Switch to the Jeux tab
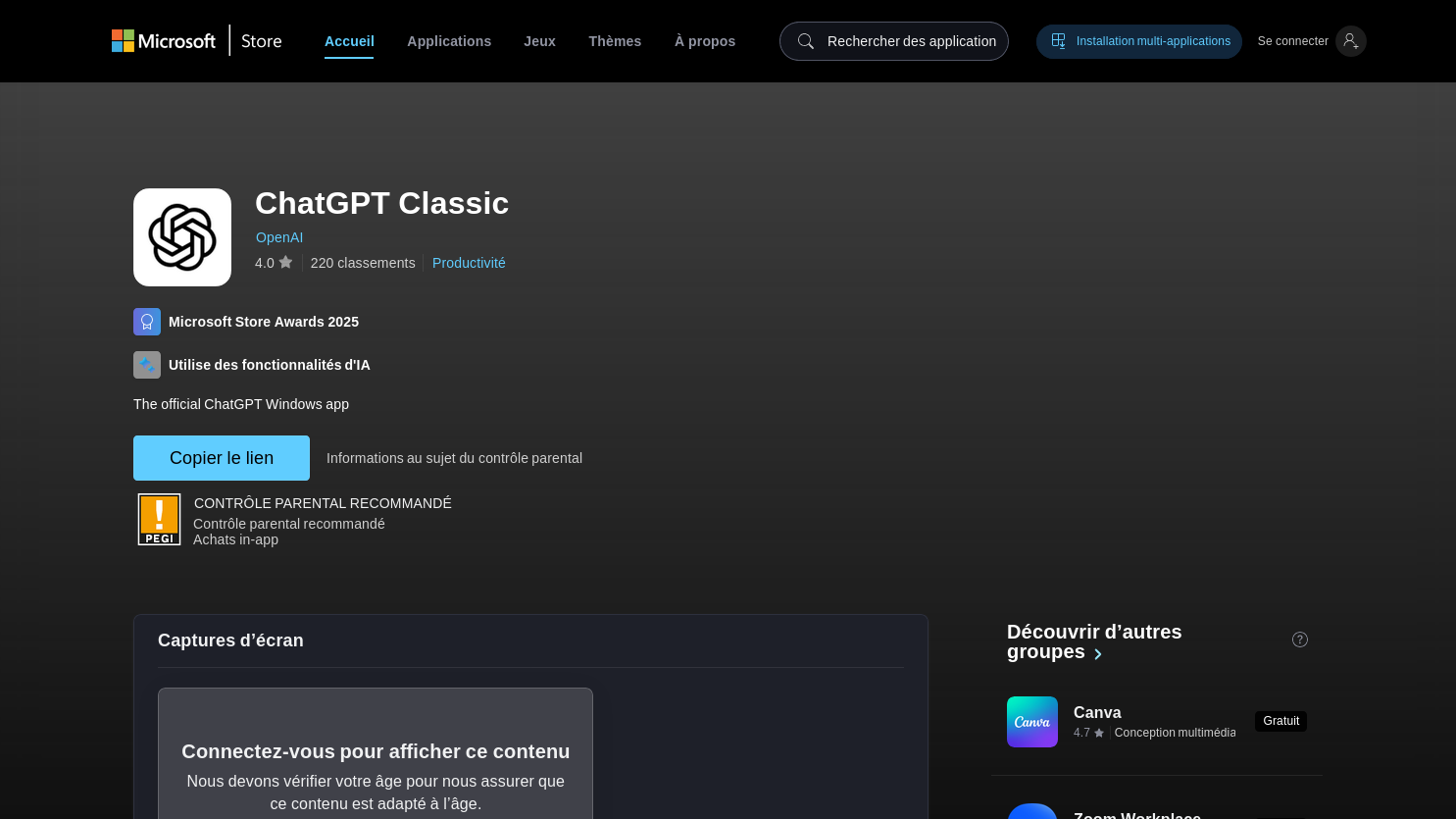This screenshot has width=1456, height=819. tap(539, 41)
